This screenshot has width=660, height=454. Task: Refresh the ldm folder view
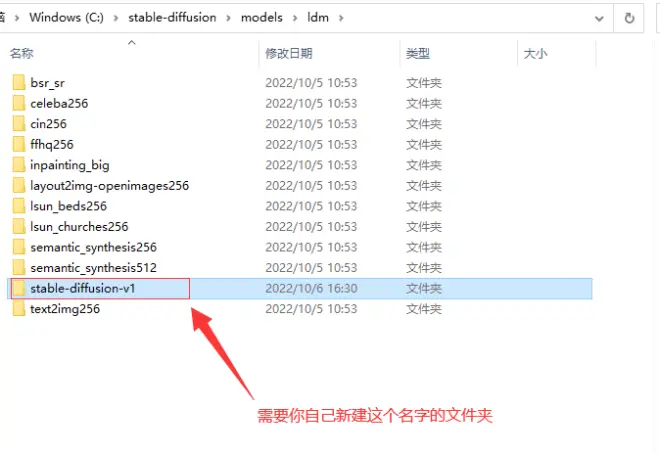[x=629, y=18]
